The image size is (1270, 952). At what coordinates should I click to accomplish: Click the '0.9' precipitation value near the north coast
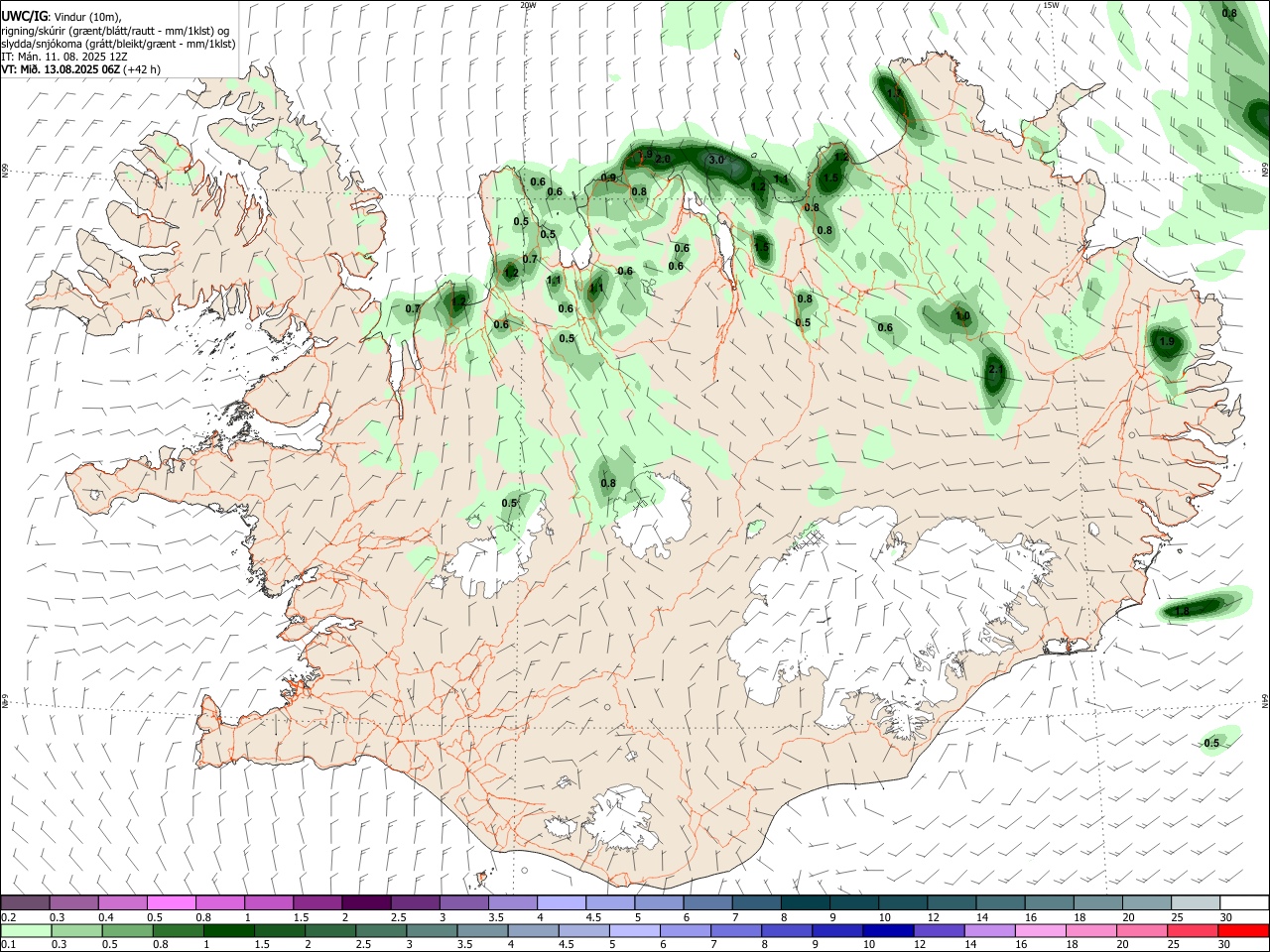coord(608,178)
